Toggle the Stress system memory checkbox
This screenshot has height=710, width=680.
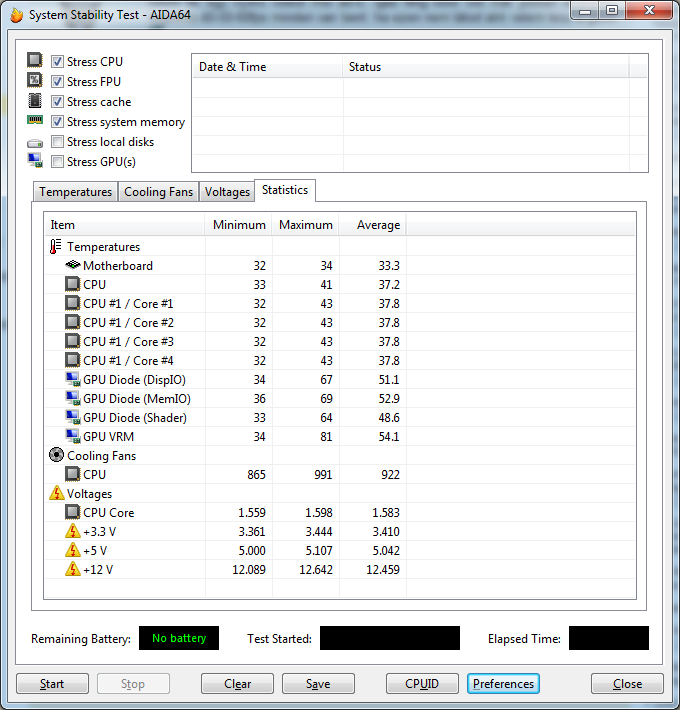pos(57,121)
